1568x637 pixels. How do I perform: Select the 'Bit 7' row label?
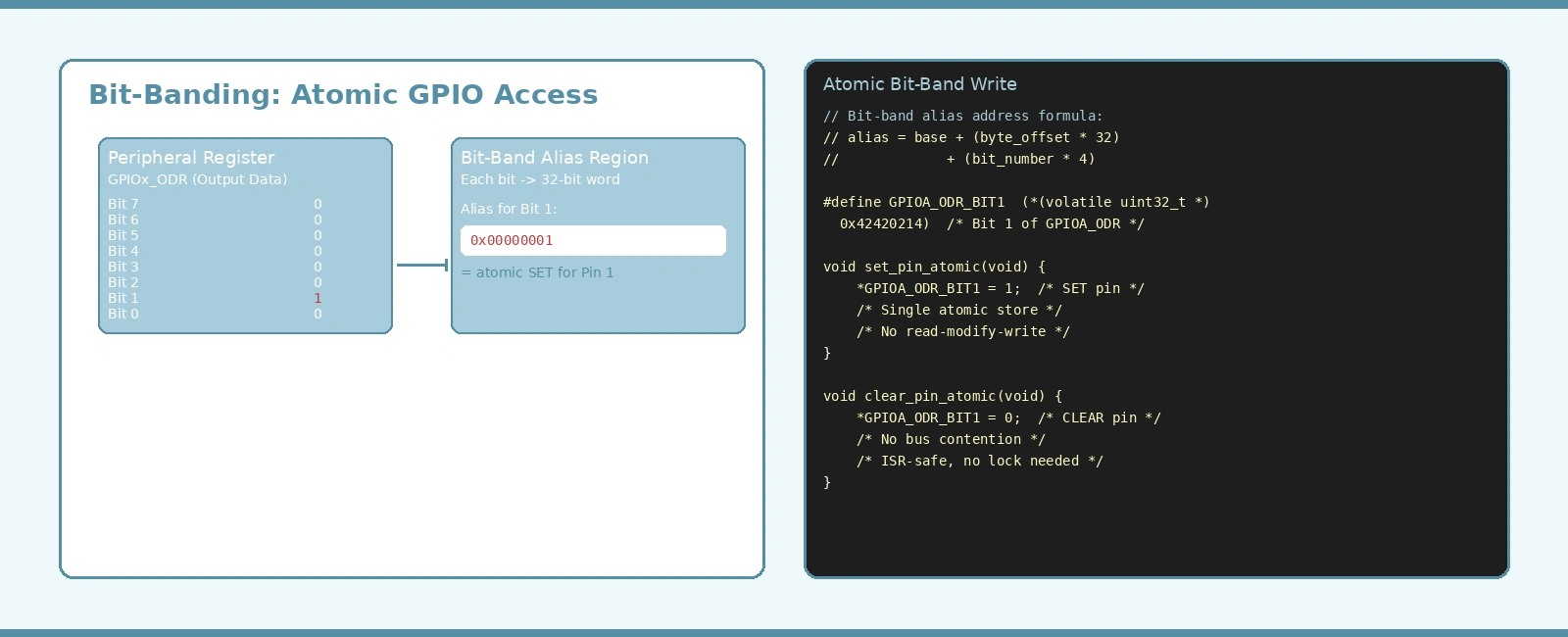[123, 204]
